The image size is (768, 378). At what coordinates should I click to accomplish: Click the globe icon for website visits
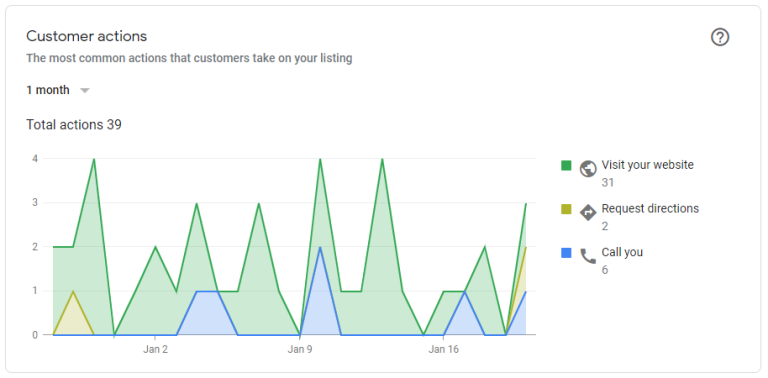(588, 168)
